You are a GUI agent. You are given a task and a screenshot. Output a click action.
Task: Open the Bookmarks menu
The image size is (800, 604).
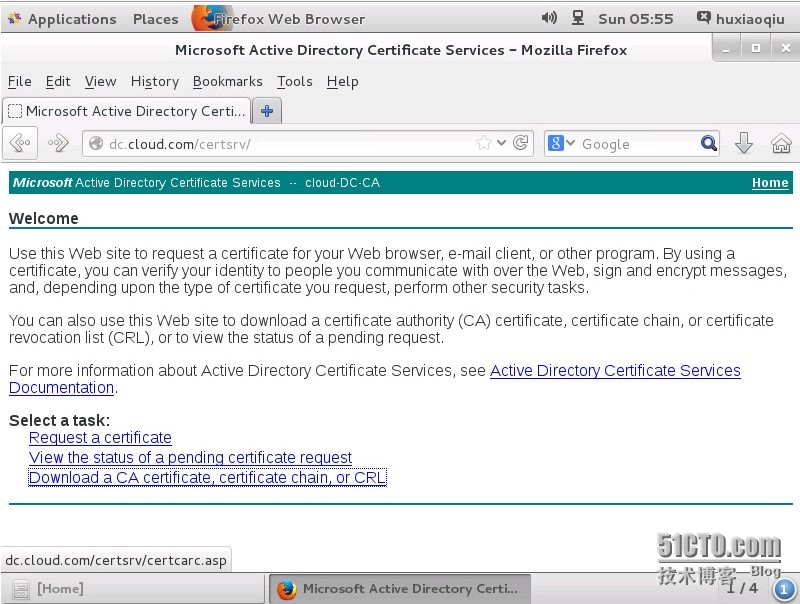[228, 81]
